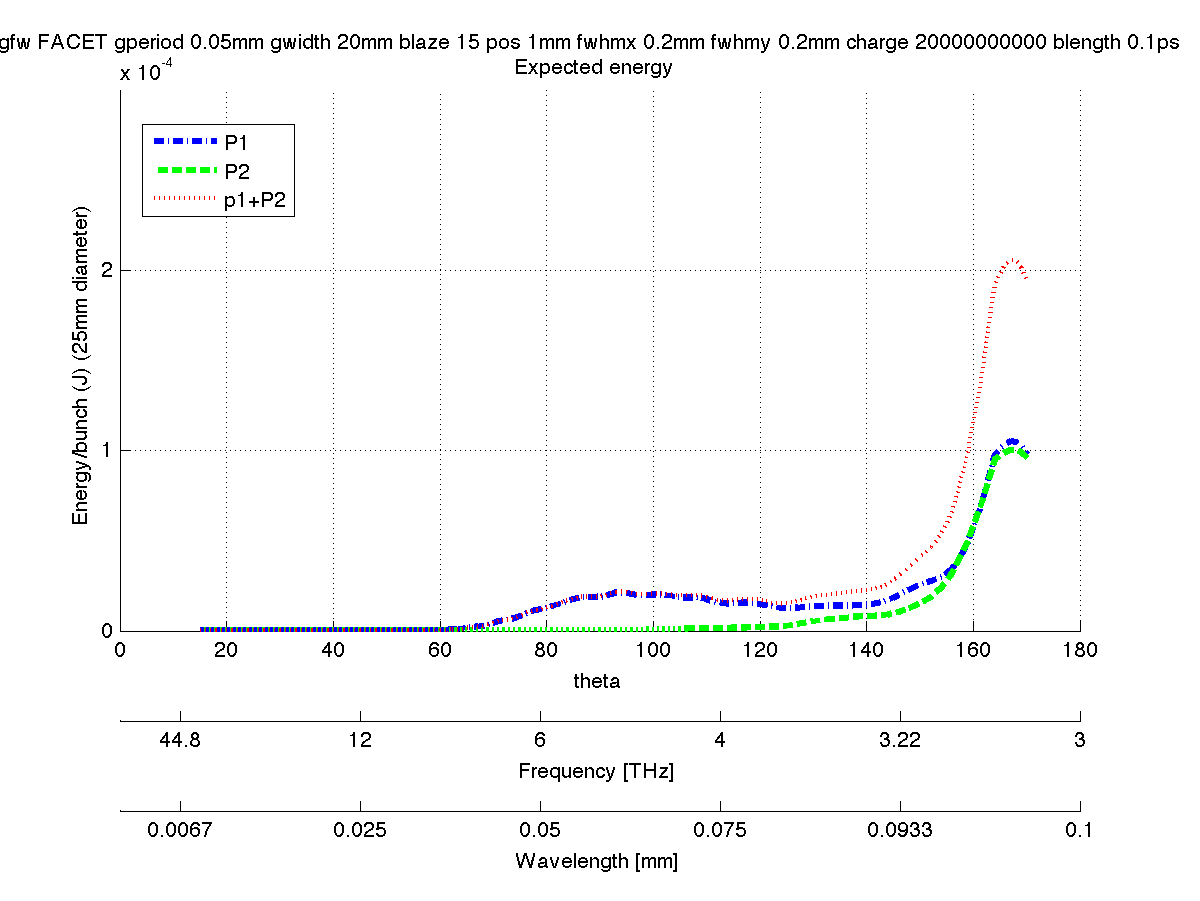The width and height of the screenshot is (1200, 901).
Task: Click the wavelength tick 0.0933
Action: [900, 830]
